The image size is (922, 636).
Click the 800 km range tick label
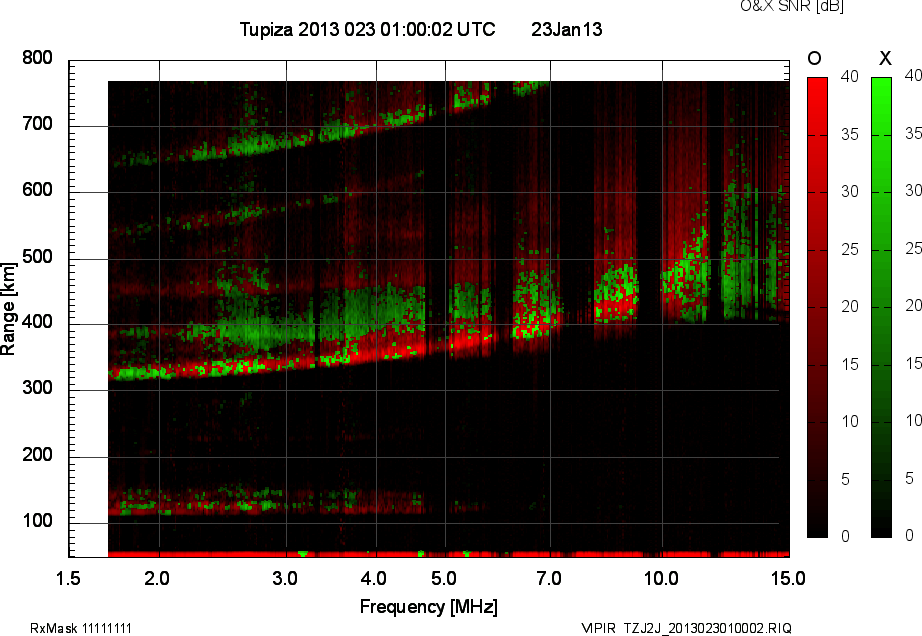[x=37, y=58]
